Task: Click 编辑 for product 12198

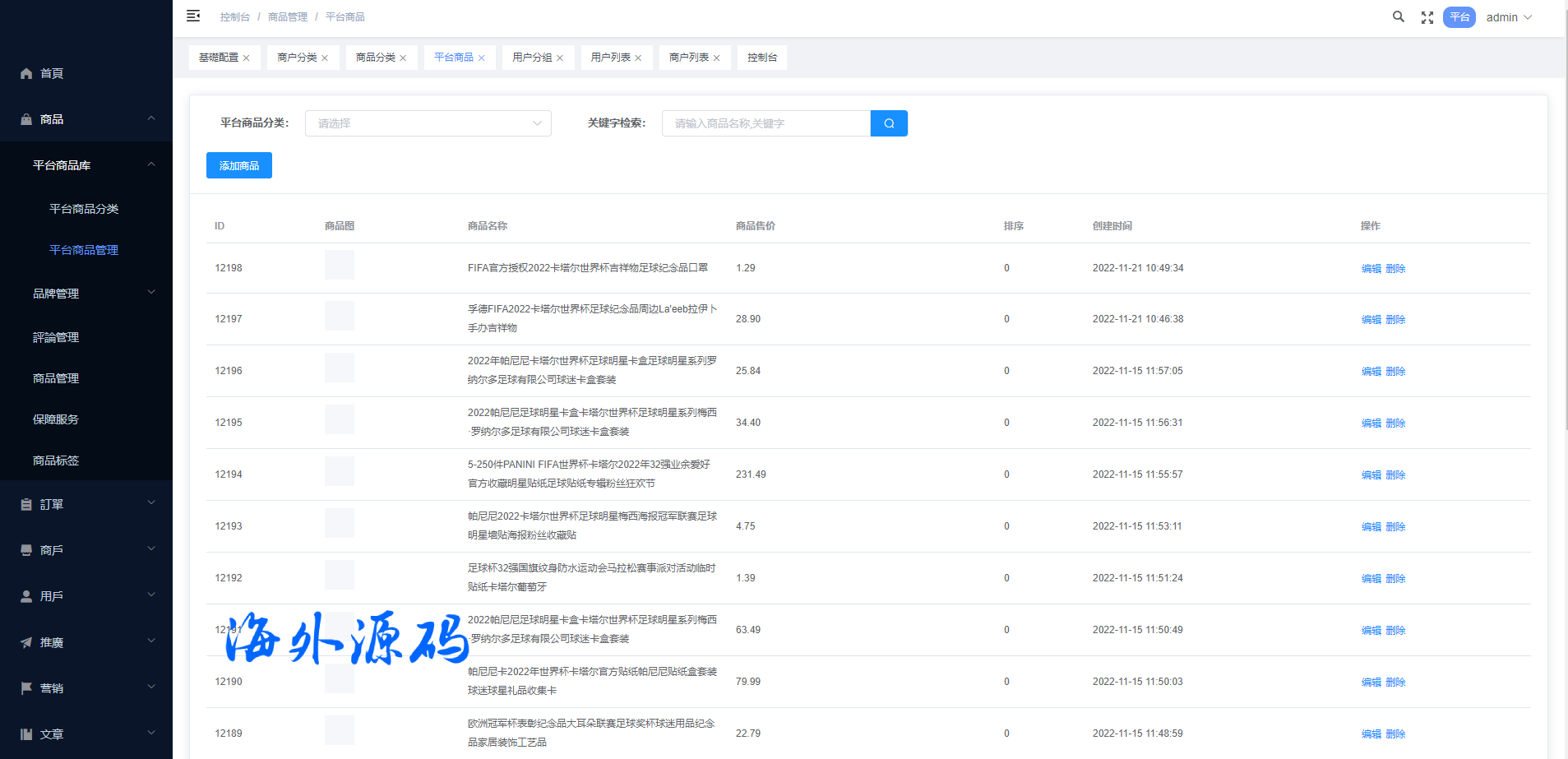Action: coord(1371,269)
